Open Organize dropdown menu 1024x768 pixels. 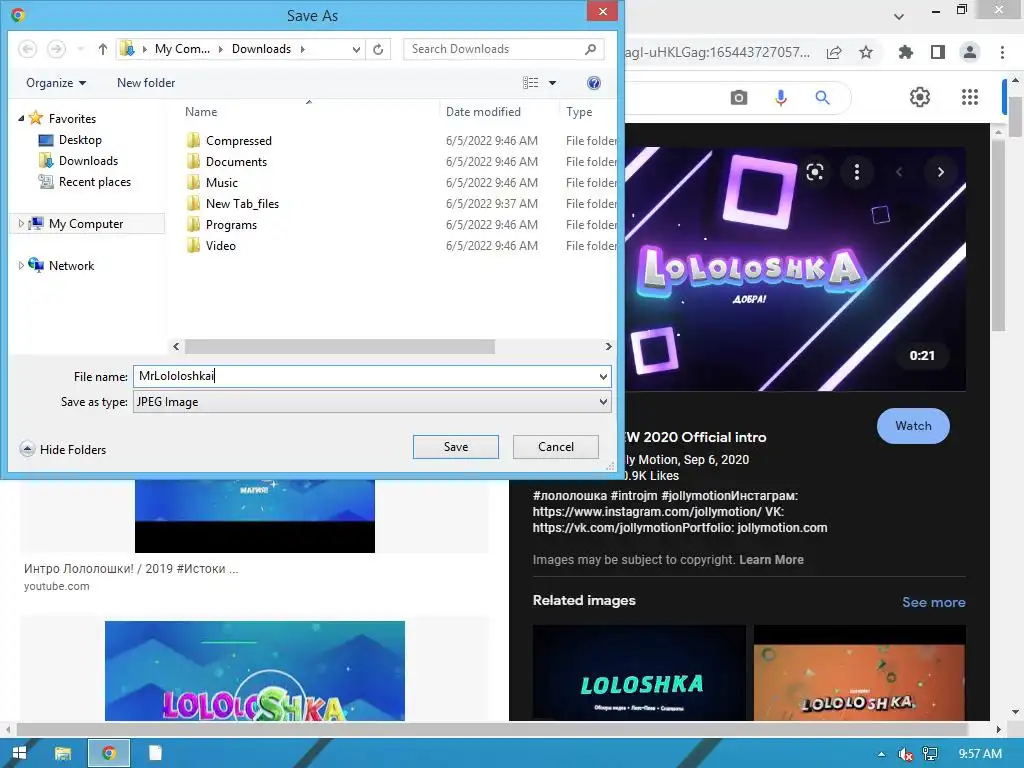coord(56,83)
